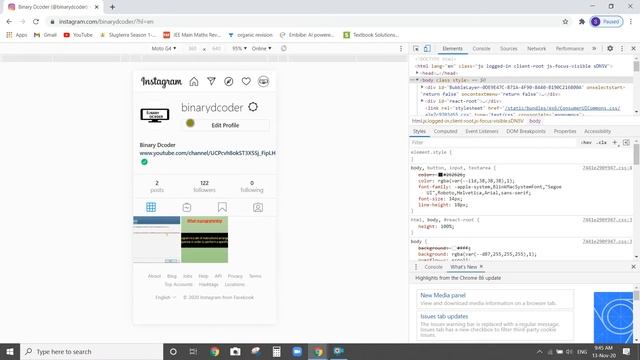The width and height of the screenshot is (640, 360).
Task: Click the #262626 color swatch
Action: pyautogui.click(x=440, y=175)
